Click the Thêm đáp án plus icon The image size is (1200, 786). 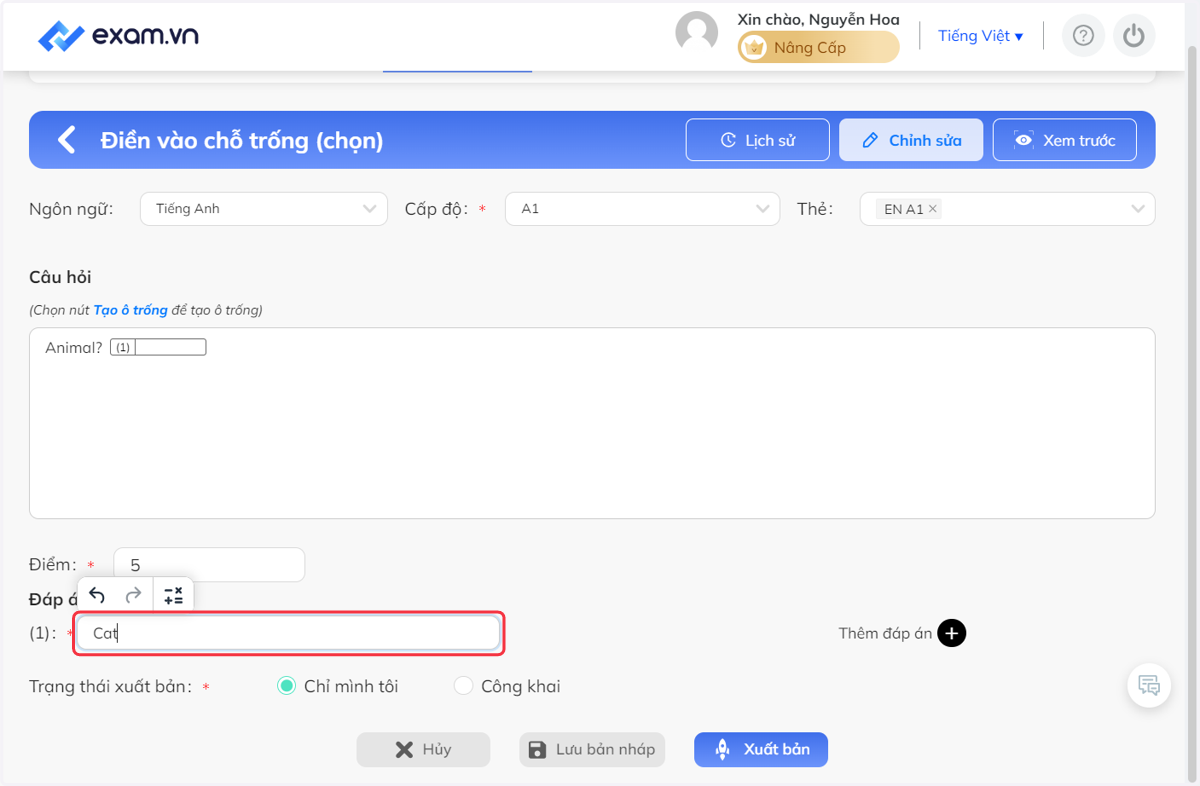952,633
